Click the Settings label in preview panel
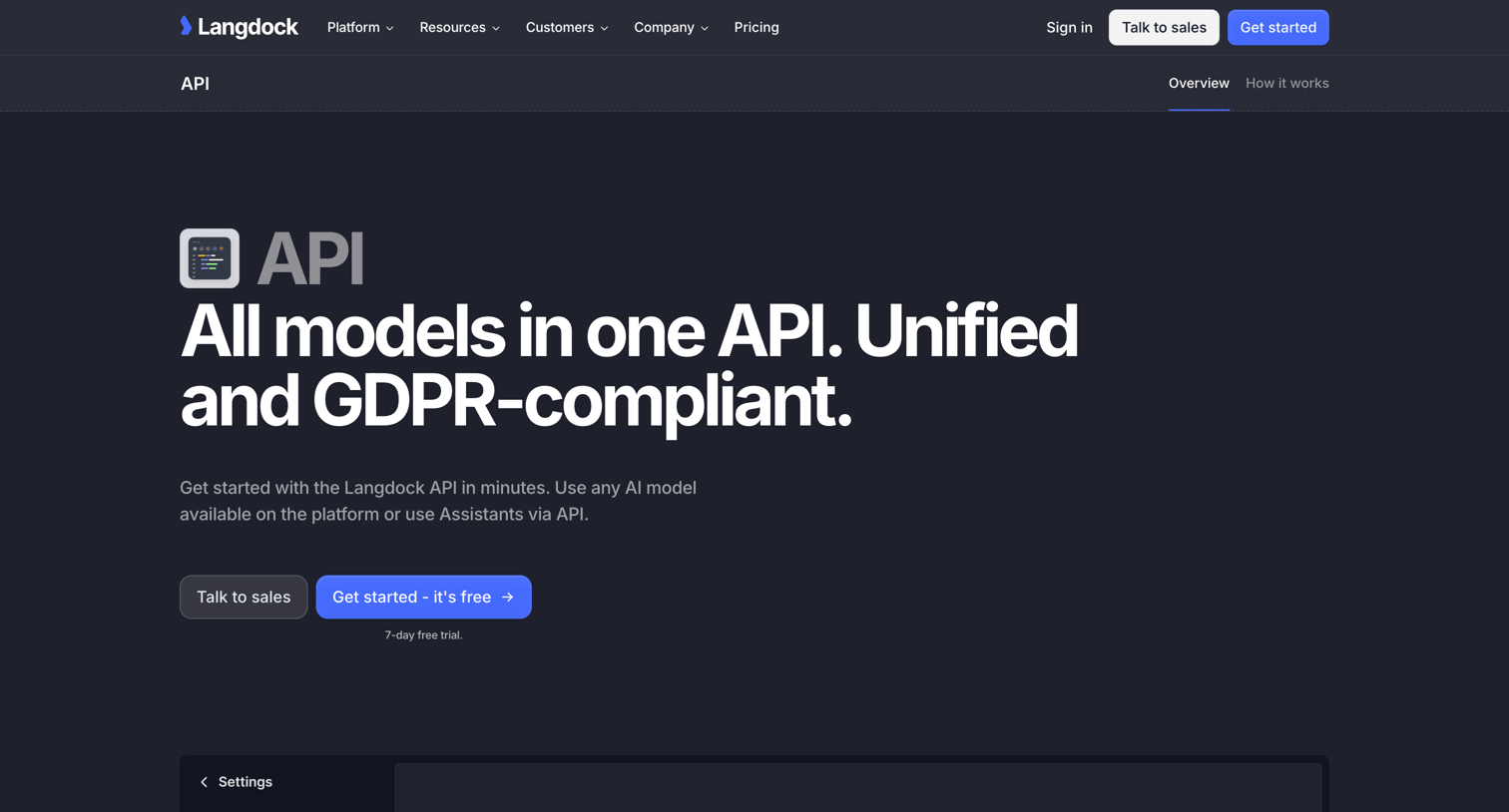Screen dimensions: 1509x812 click(x=246, y=782)
